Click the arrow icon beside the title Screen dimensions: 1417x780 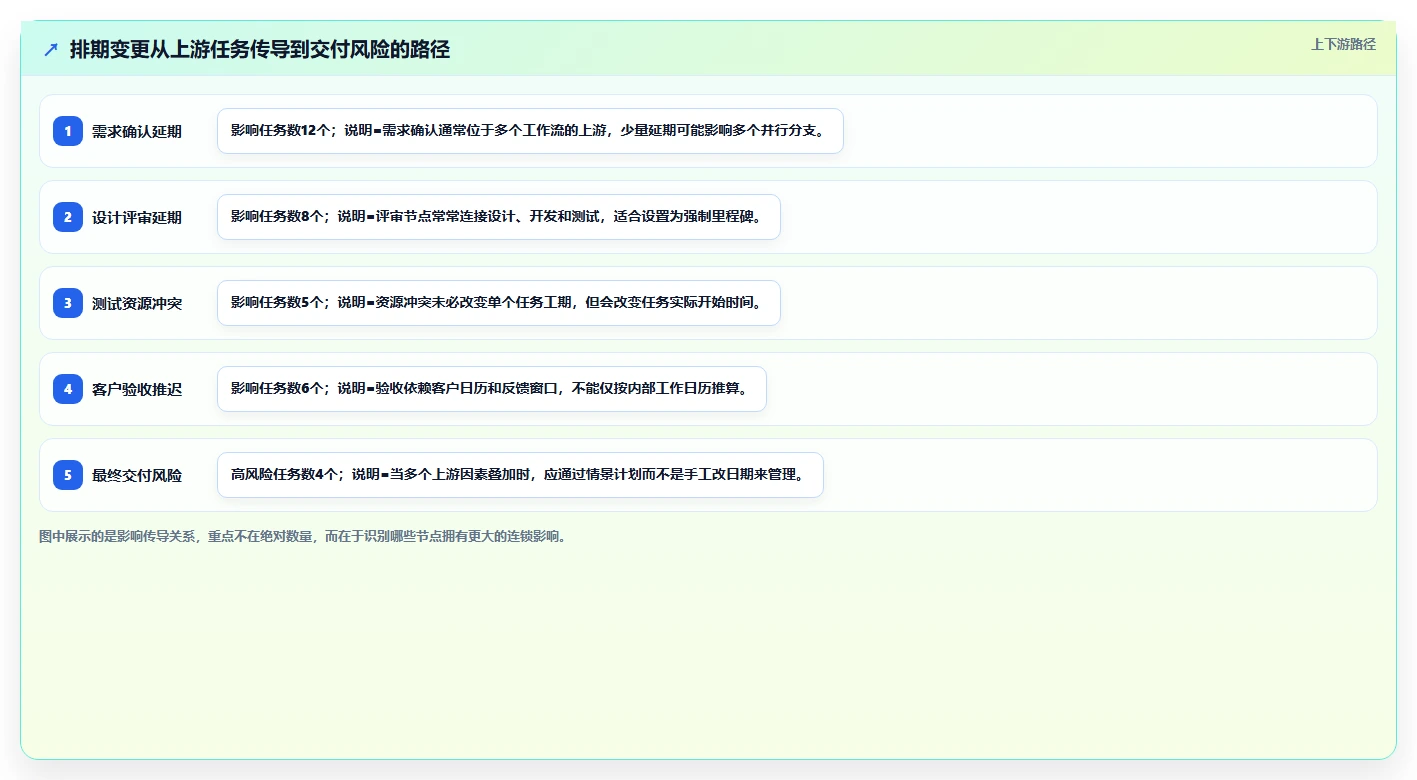coord(50,49)
